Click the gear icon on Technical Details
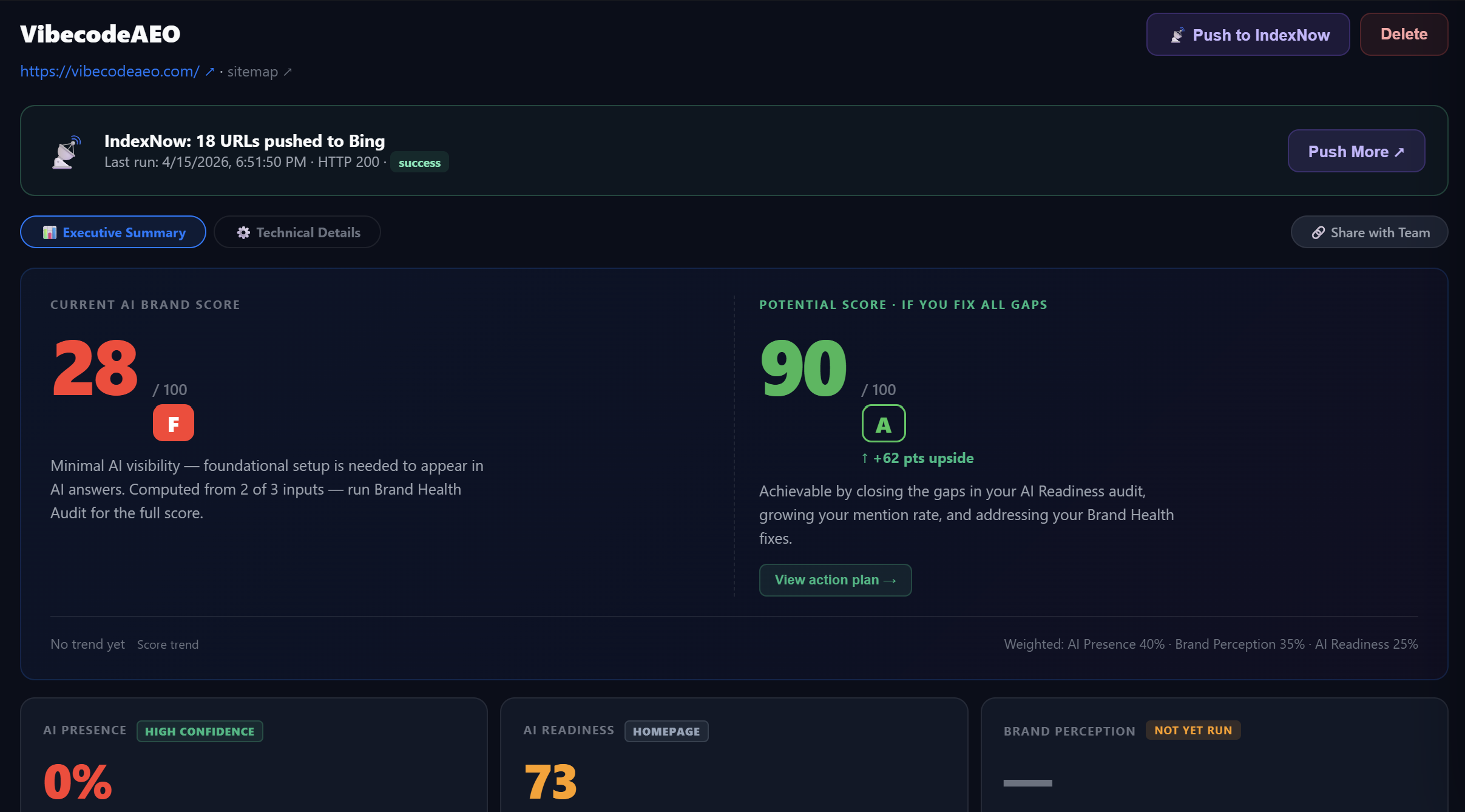This screenshot has height=812, width=1465. pyautogui.click(x=243, y=232)
